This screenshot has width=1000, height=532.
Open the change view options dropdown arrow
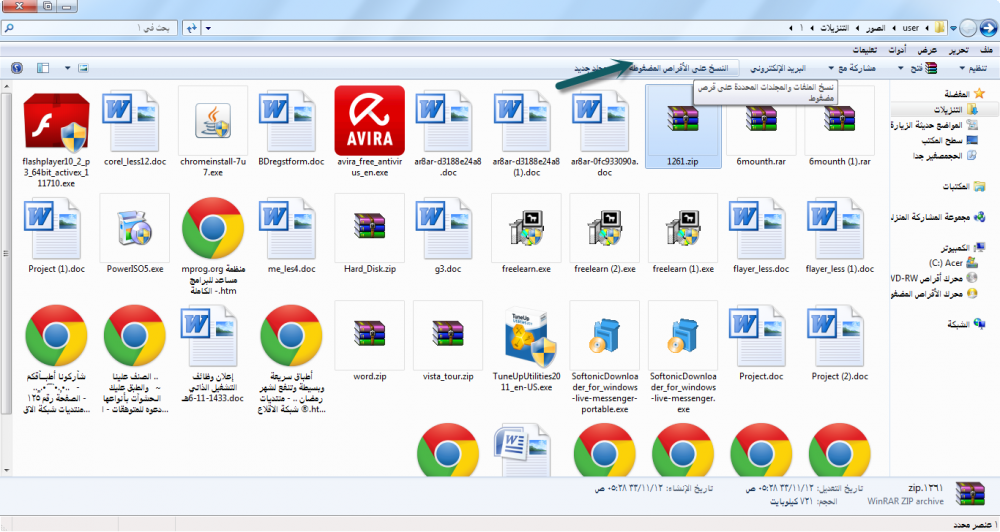point(67,68)
